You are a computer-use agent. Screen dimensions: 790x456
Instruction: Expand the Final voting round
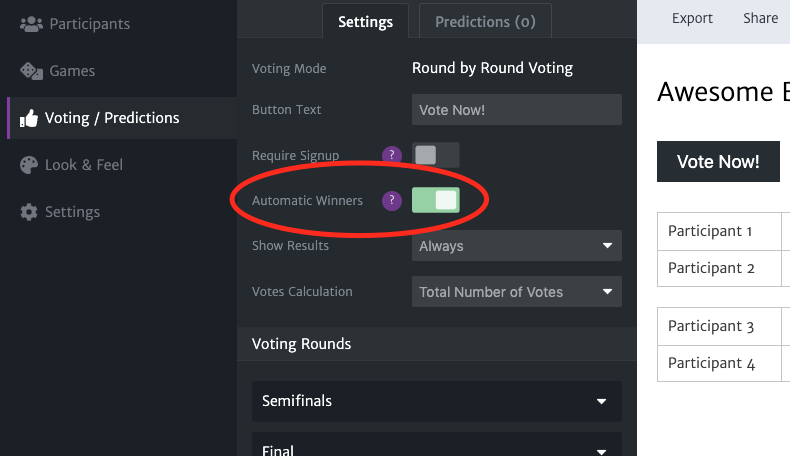tap(436, 445)
